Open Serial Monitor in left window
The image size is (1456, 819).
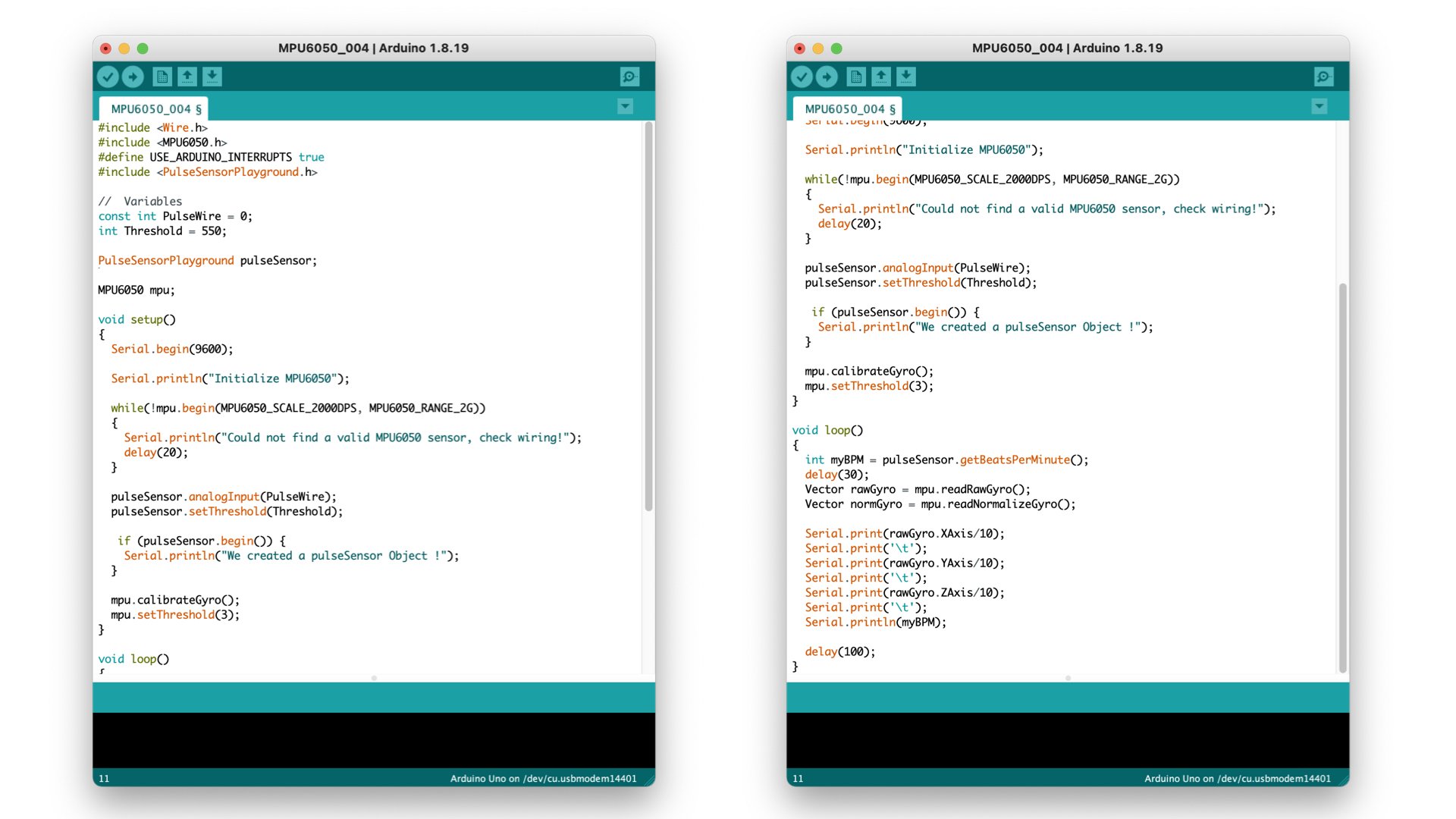click(629, 77)
